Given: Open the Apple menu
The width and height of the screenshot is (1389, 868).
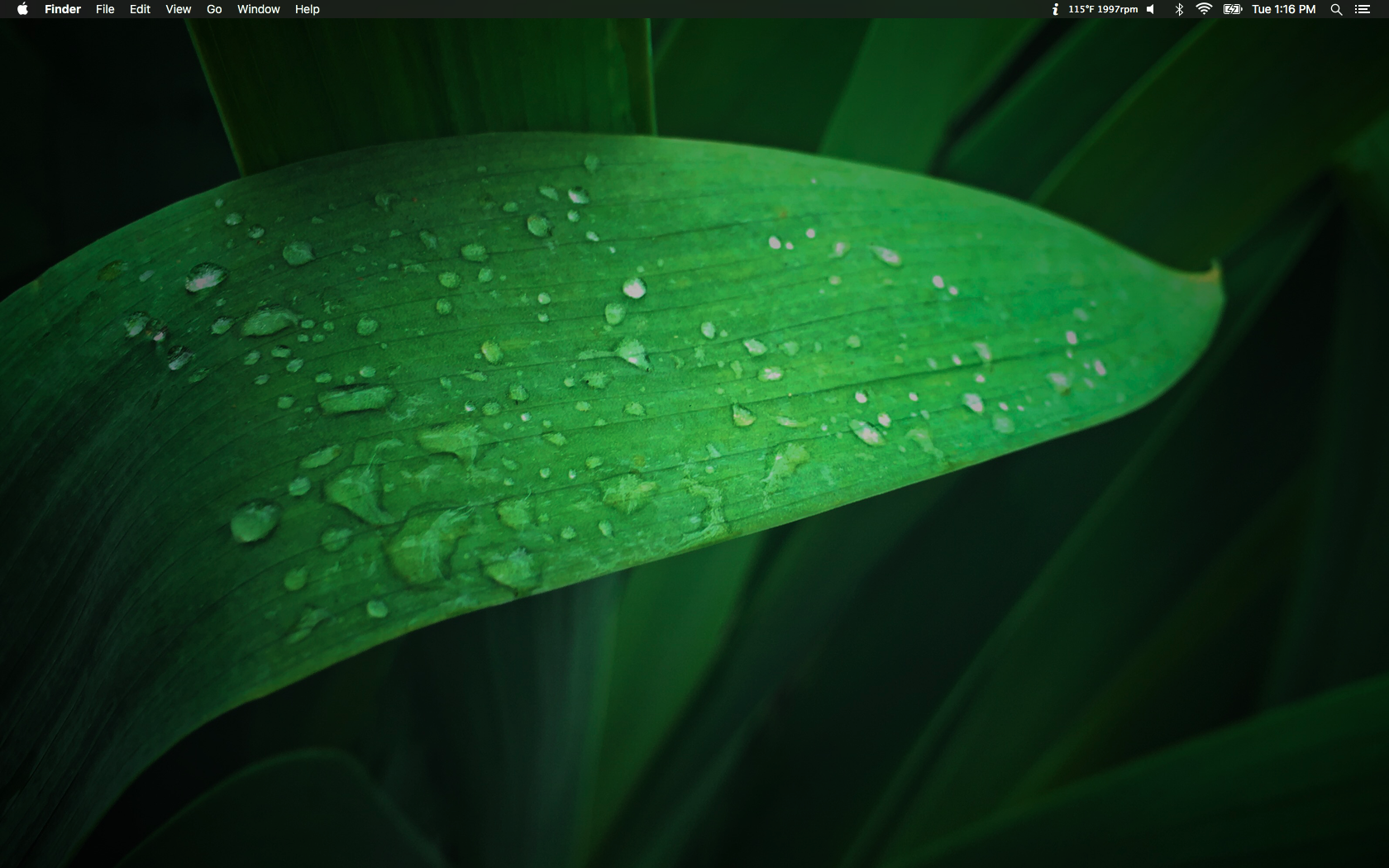Looking at the screenshot, I should tap(22, 9).
